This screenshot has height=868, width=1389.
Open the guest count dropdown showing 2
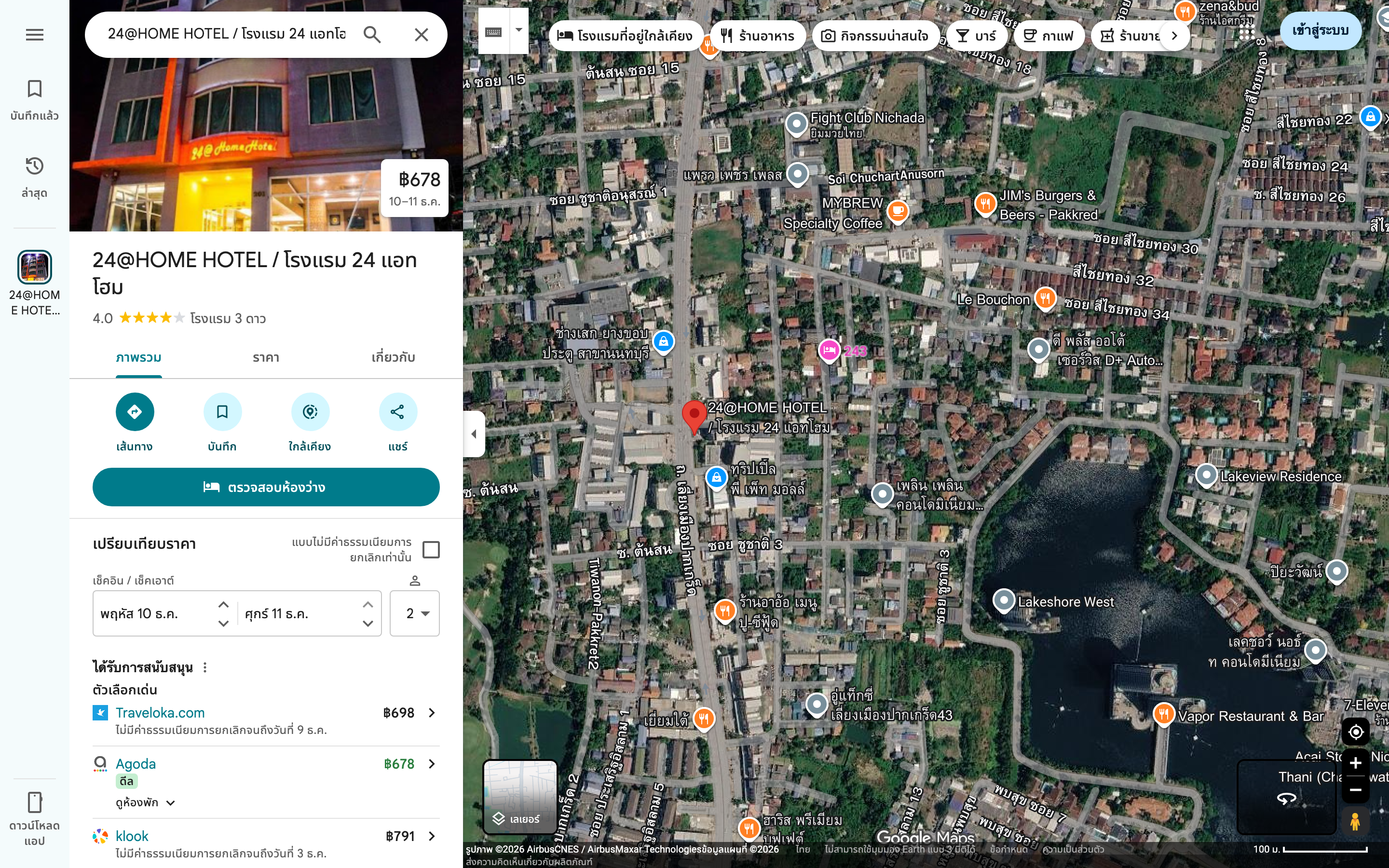(x=414, y=613)
